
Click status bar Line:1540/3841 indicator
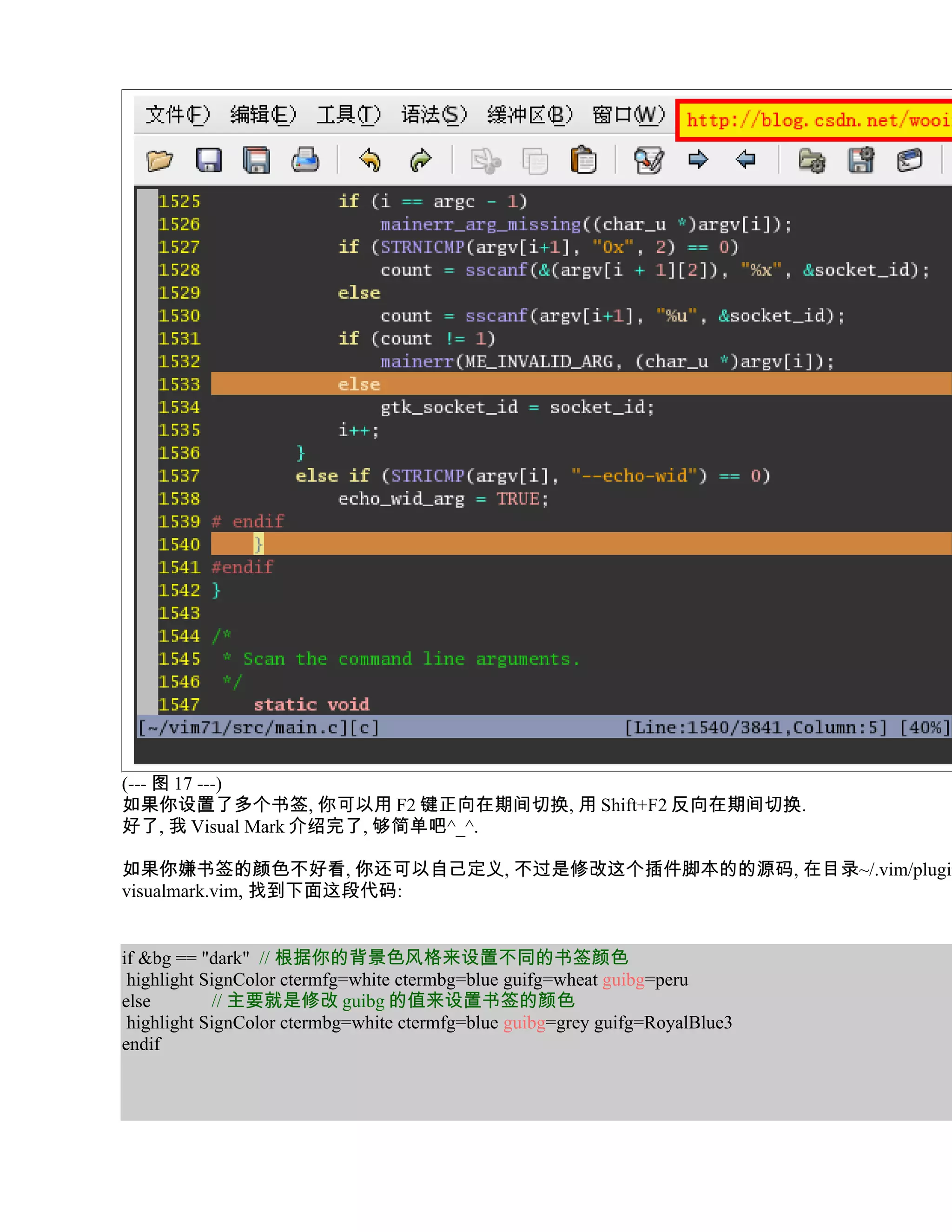click(x=705, y=728)
